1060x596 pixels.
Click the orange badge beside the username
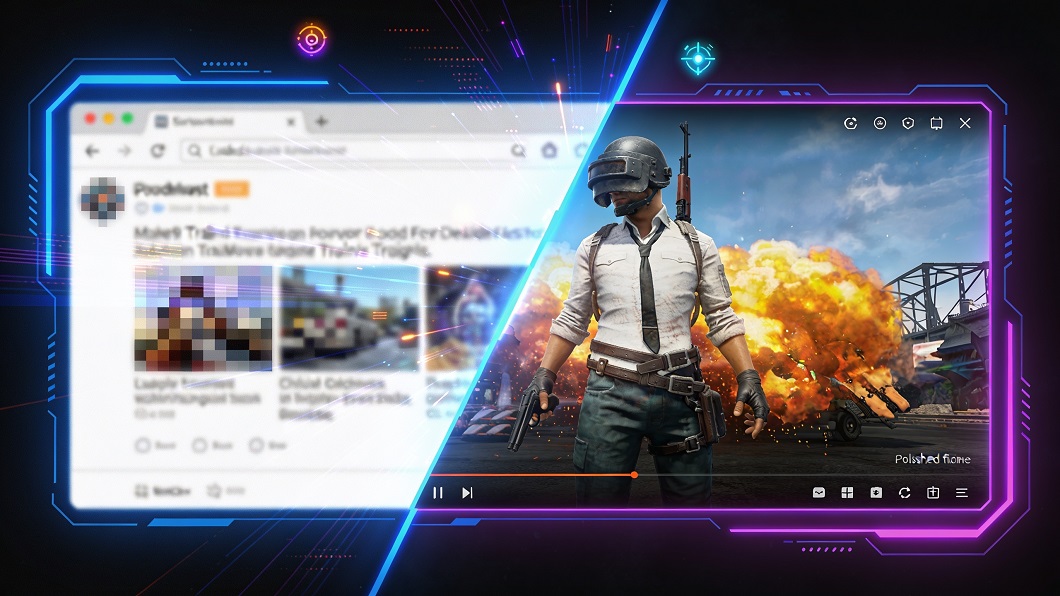pos(232,189)
